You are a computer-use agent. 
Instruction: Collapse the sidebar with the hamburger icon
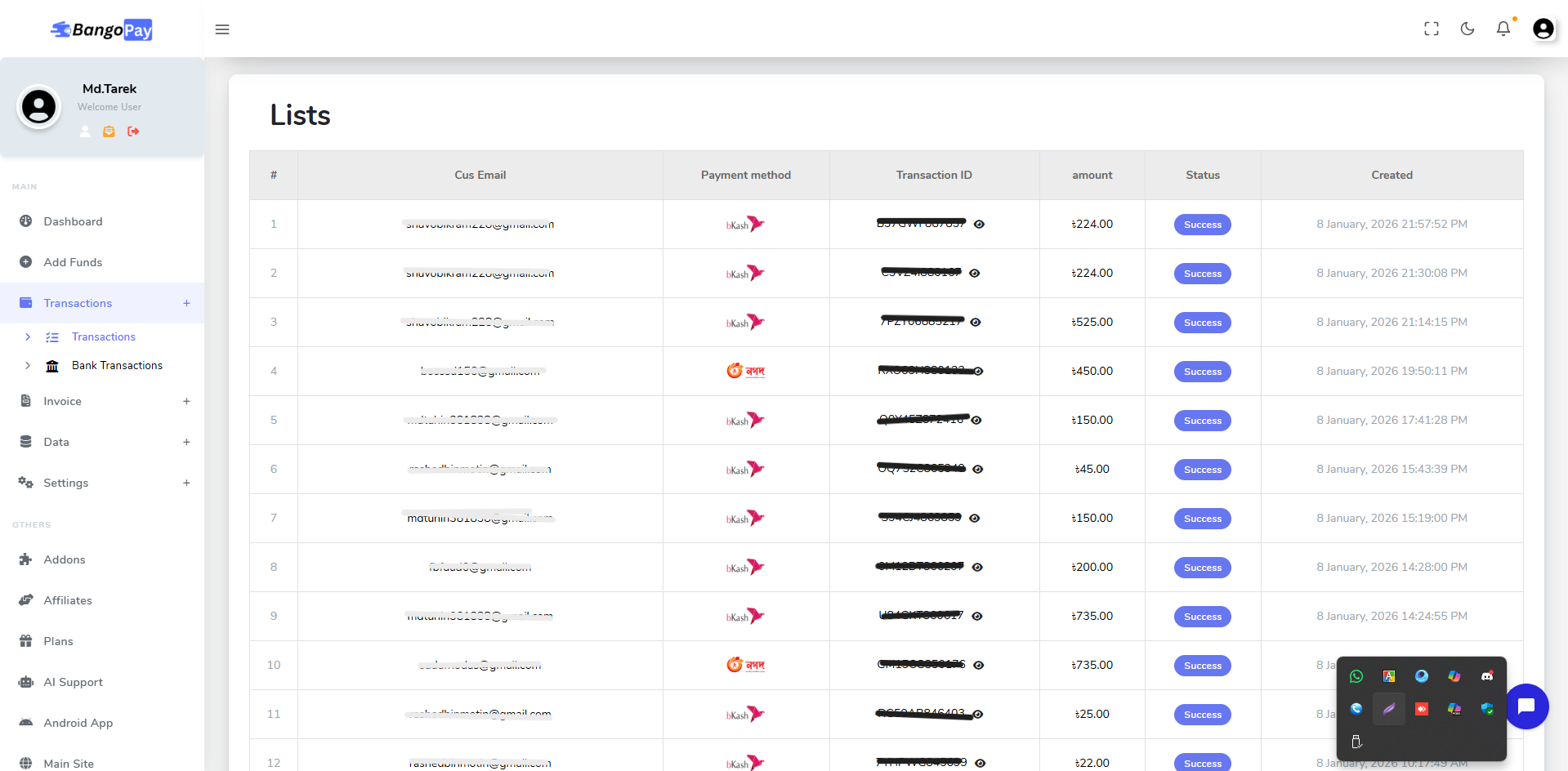point(221,29)
